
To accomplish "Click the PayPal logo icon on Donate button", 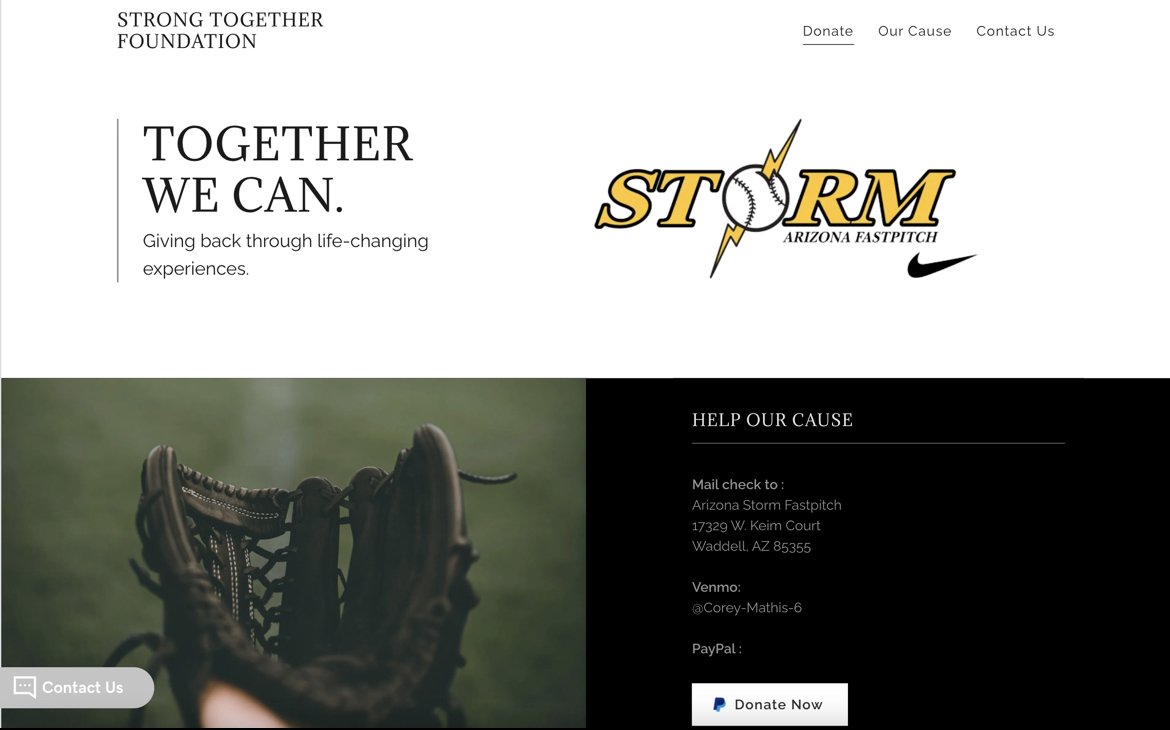I will [x=719, y=705].
